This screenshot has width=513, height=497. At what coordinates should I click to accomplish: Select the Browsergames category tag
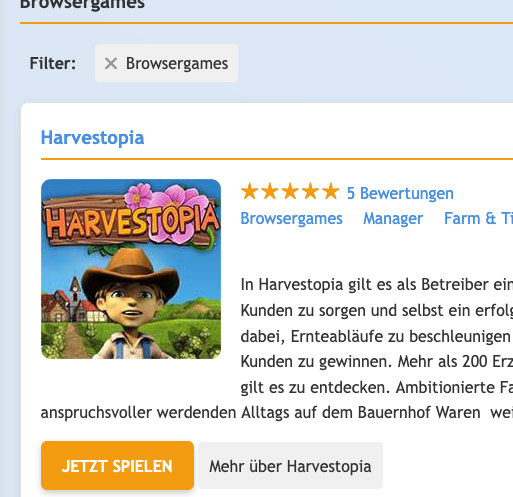click(291, 219)
